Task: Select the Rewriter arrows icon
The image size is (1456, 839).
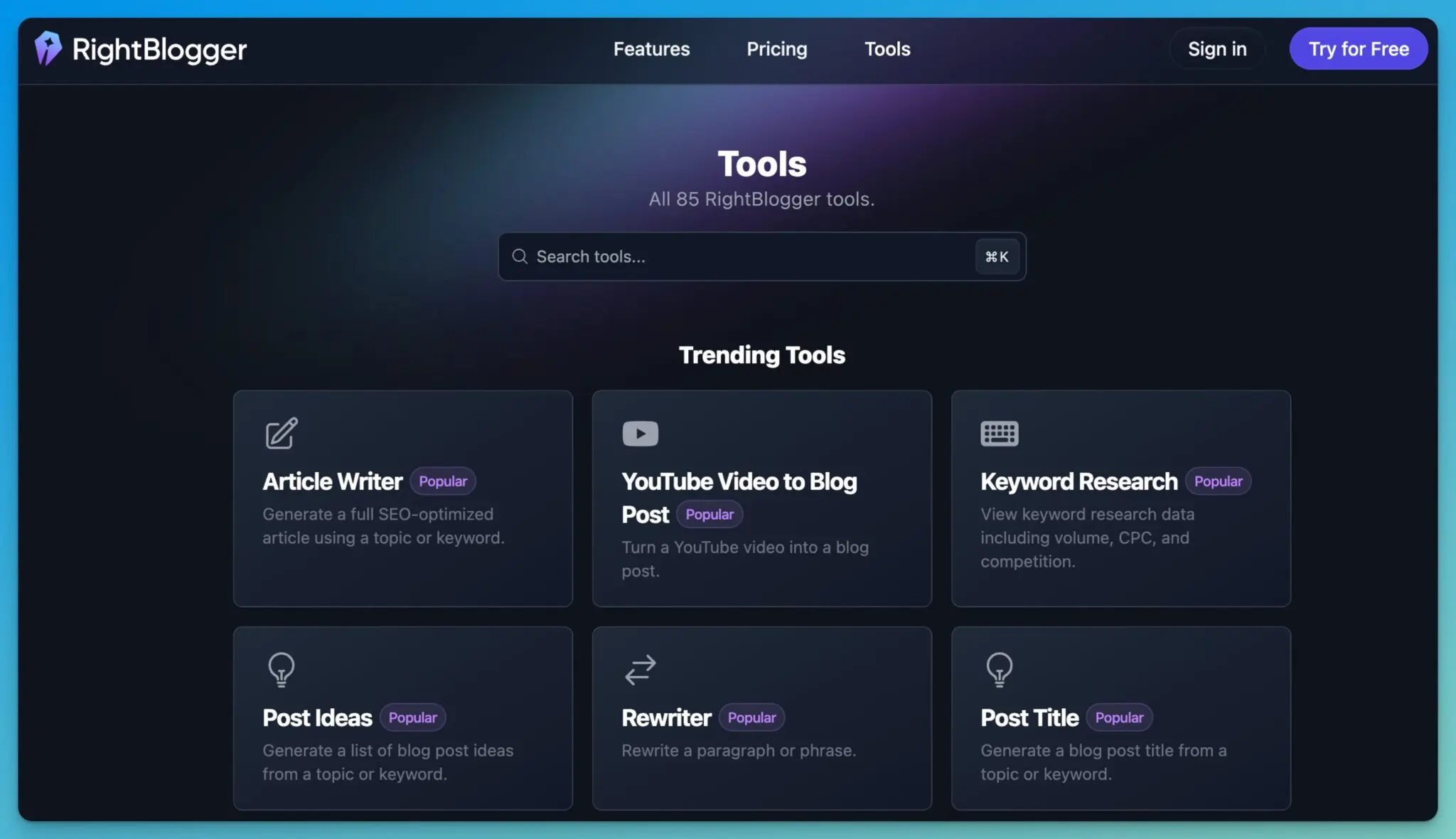Action: click(638, 669)
